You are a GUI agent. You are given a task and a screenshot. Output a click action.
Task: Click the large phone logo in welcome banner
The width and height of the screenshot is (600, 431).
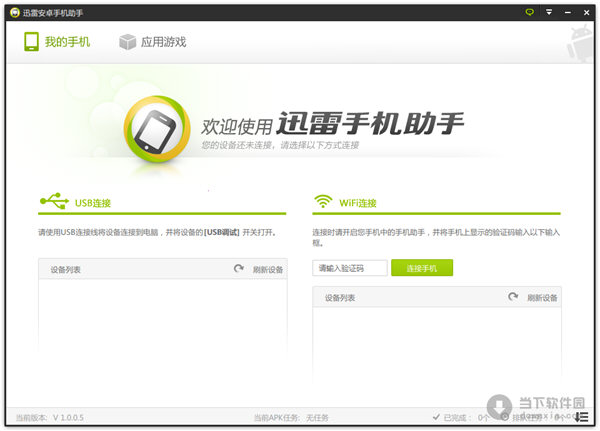(x=157, y=129)
